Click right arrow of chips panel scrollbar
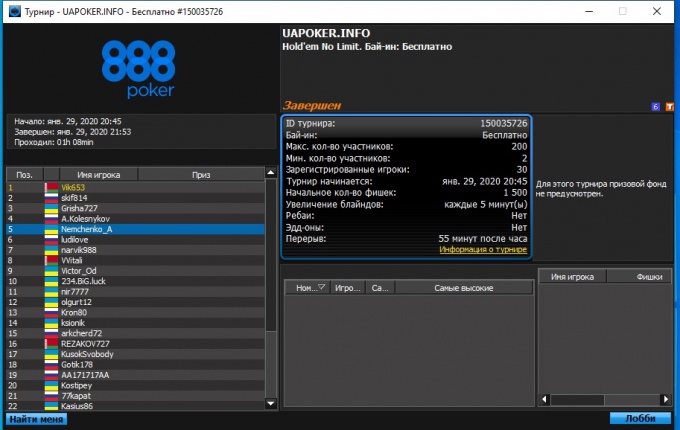Viewport: 680px width, 430px height. click(x=666, y=399)
